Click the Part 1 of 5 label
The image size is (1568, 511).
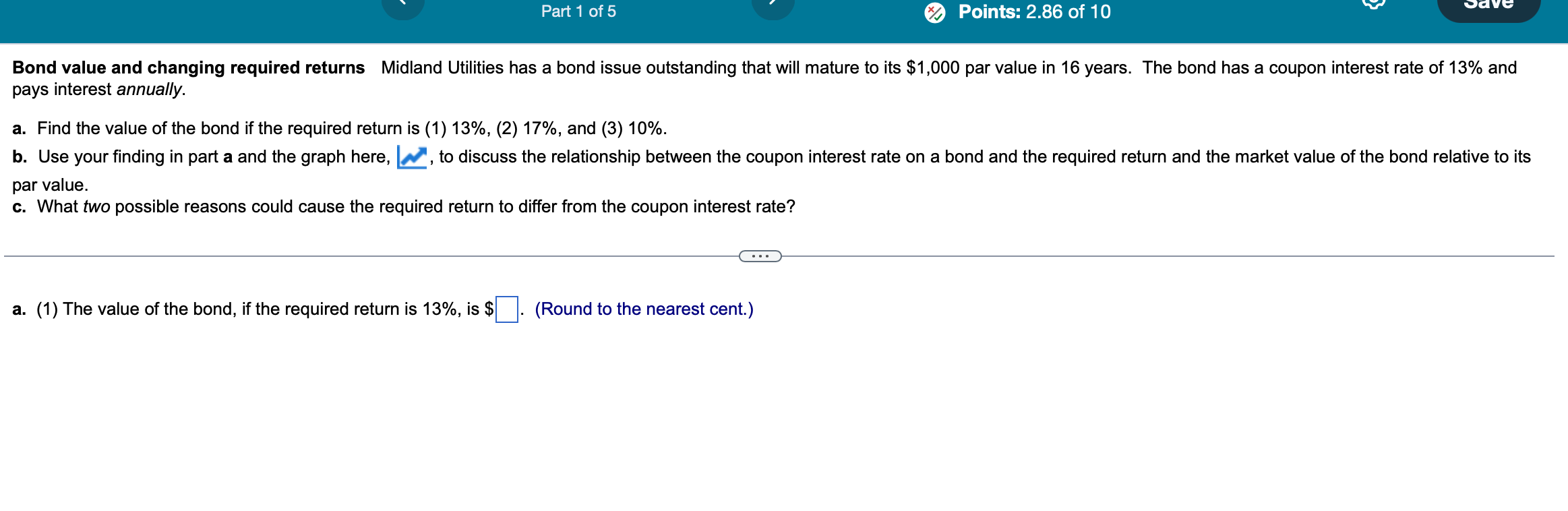click(577, 11)
